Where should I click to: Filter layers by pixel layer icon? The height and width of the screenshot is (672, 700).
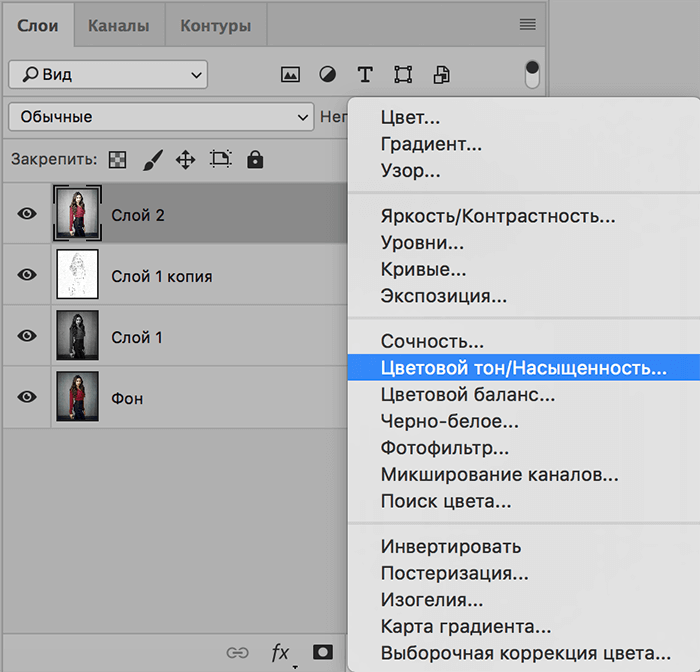pyautogui.click(x=290, y=75)
